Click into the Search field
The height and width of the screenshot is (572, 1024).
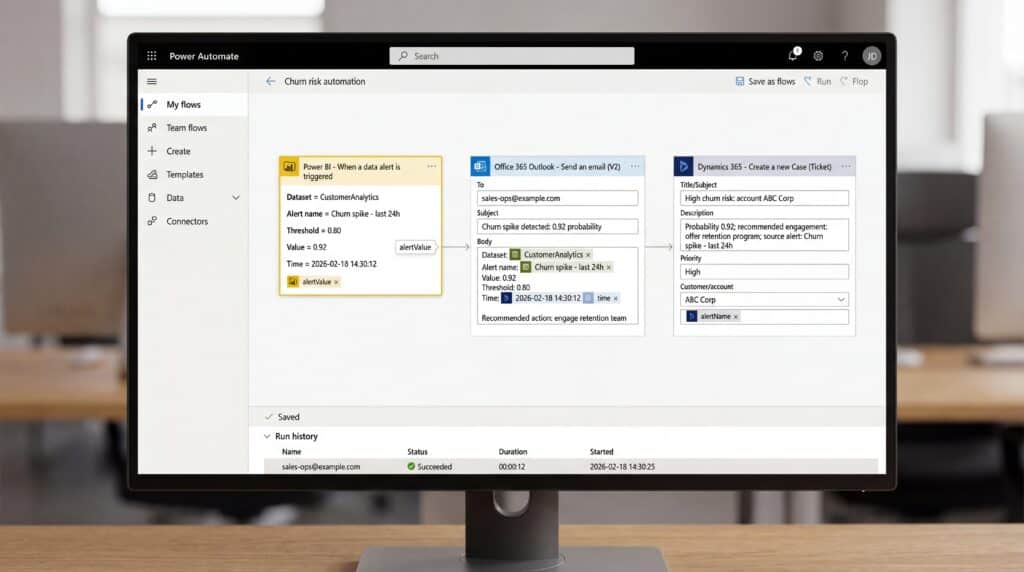(x=512, y=56)
